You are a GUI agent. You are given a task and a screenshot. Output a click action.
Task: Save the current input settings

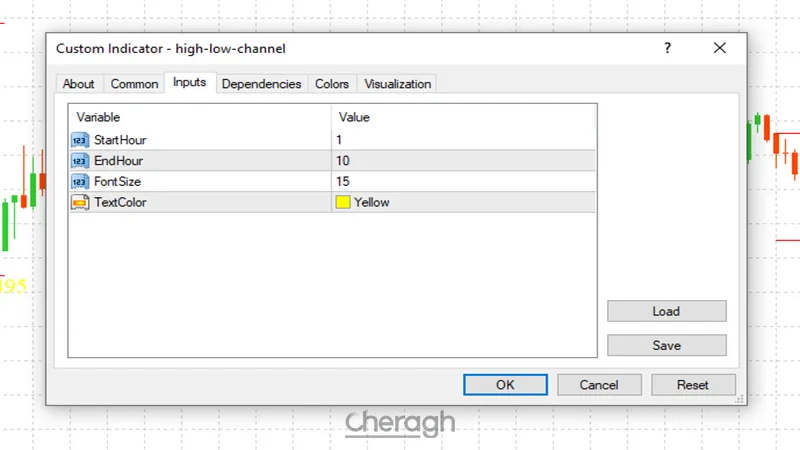coord(666,345)
